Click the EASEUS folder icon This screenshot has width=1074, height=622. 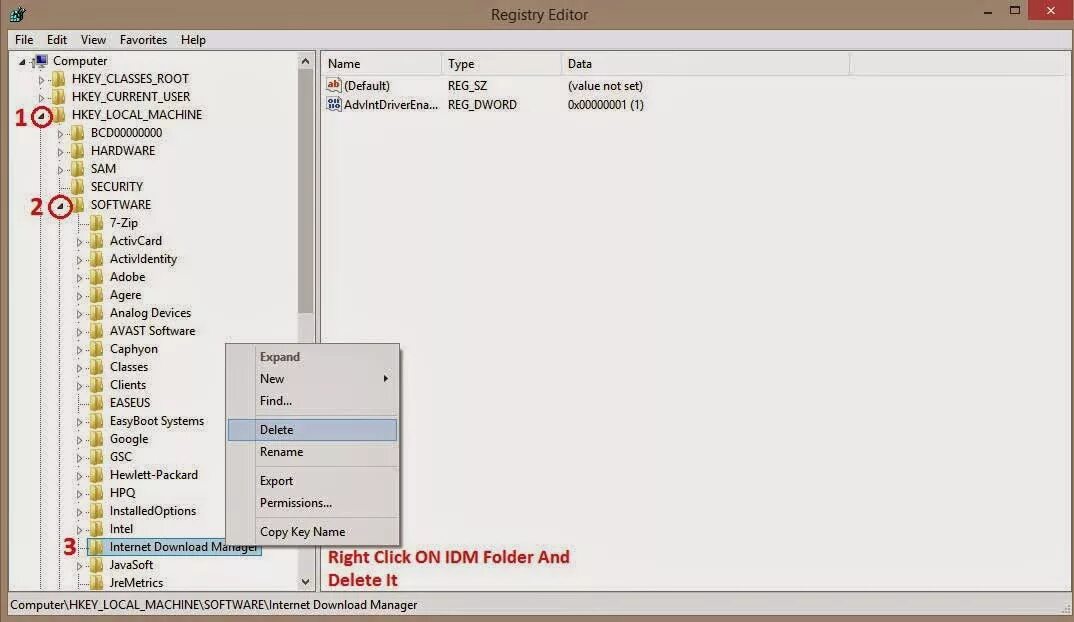click(97, 402)
